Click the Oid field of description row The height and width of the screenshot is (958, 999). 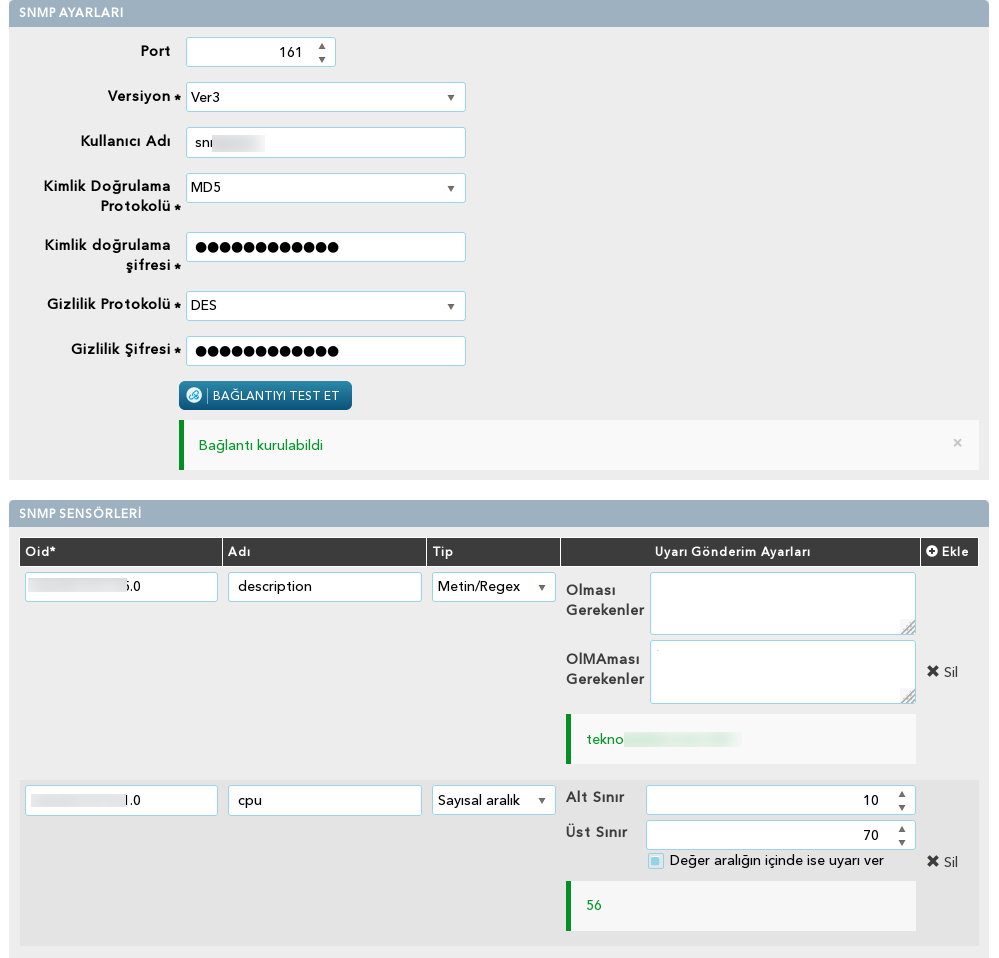click(121, 587)
